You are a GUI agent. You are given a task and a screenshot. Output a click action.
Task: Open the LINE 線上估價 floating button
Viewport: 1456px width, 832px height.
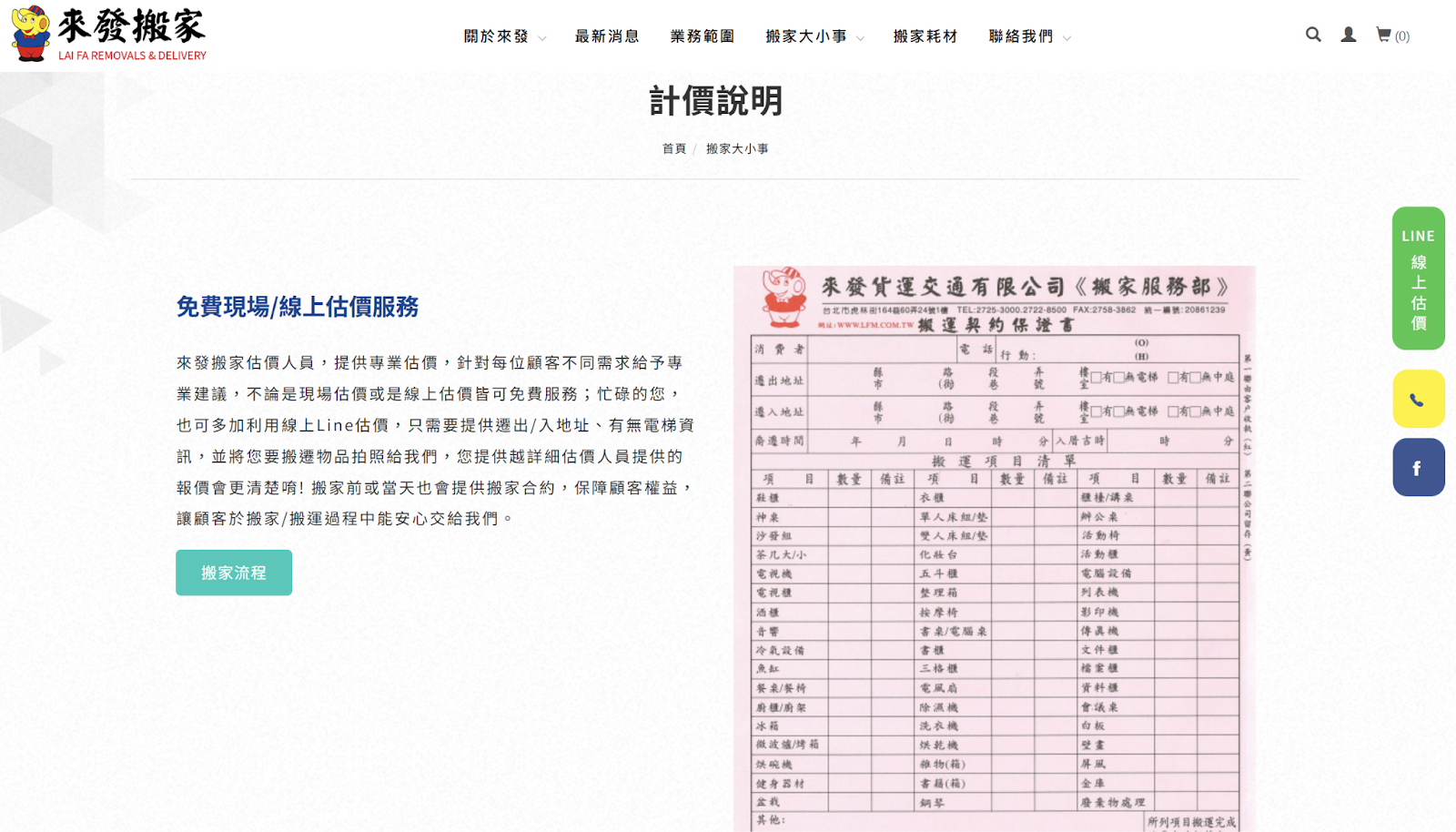(1418, 279)
